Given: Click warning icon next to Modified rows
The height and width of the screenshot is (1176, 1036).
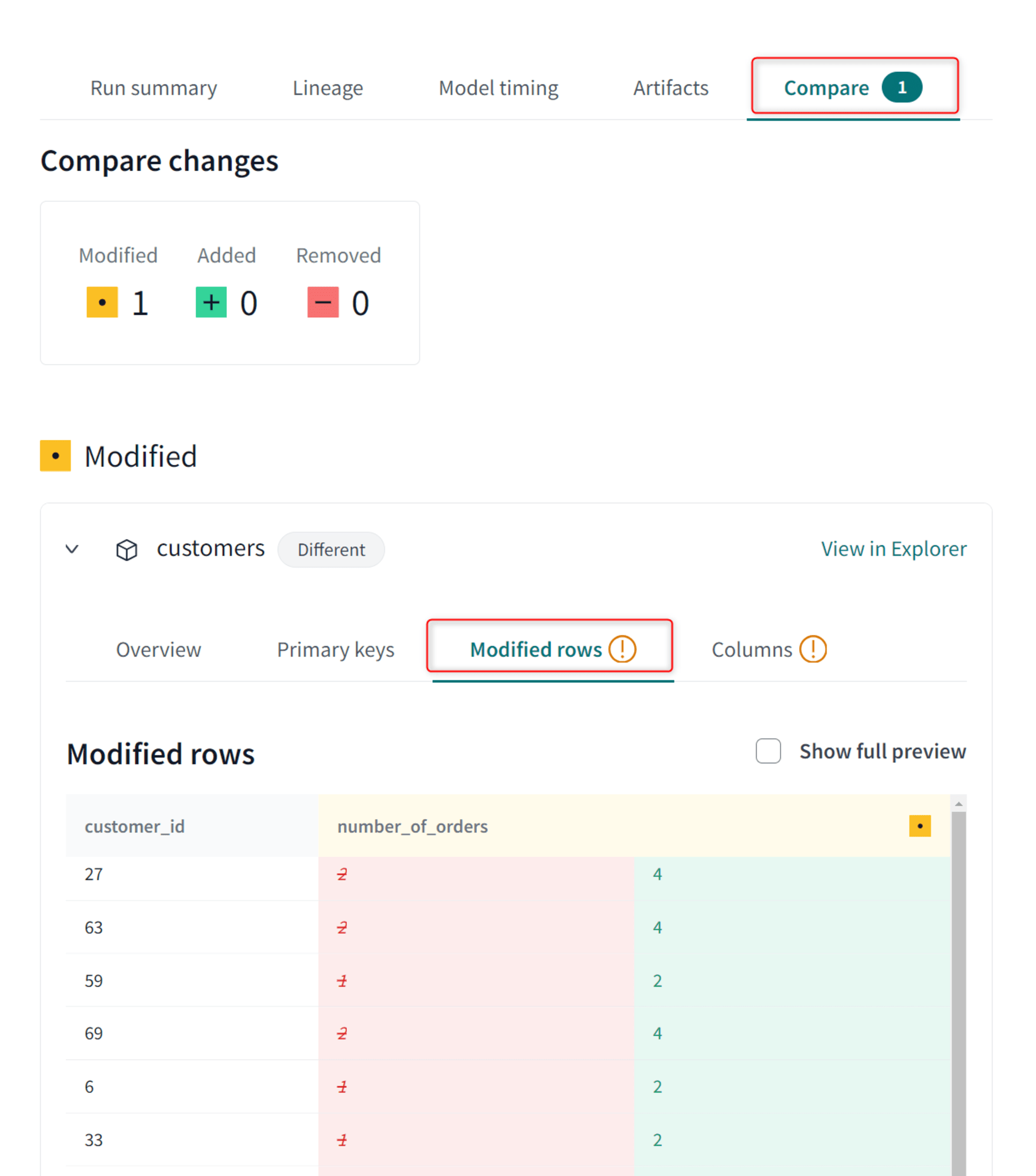Looking at the screenshot, I should 622,649.
